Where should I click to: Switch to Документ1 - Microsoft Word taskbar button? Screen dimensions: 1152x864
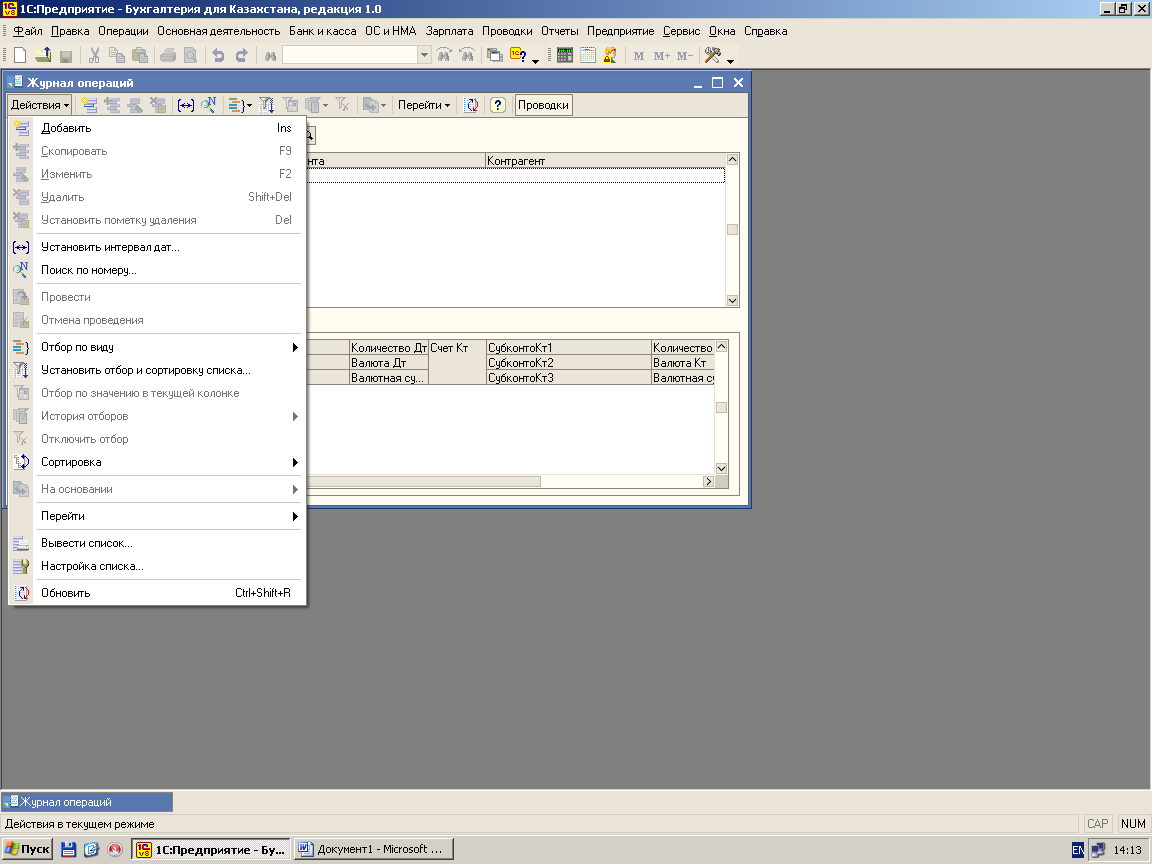point(374,849)
